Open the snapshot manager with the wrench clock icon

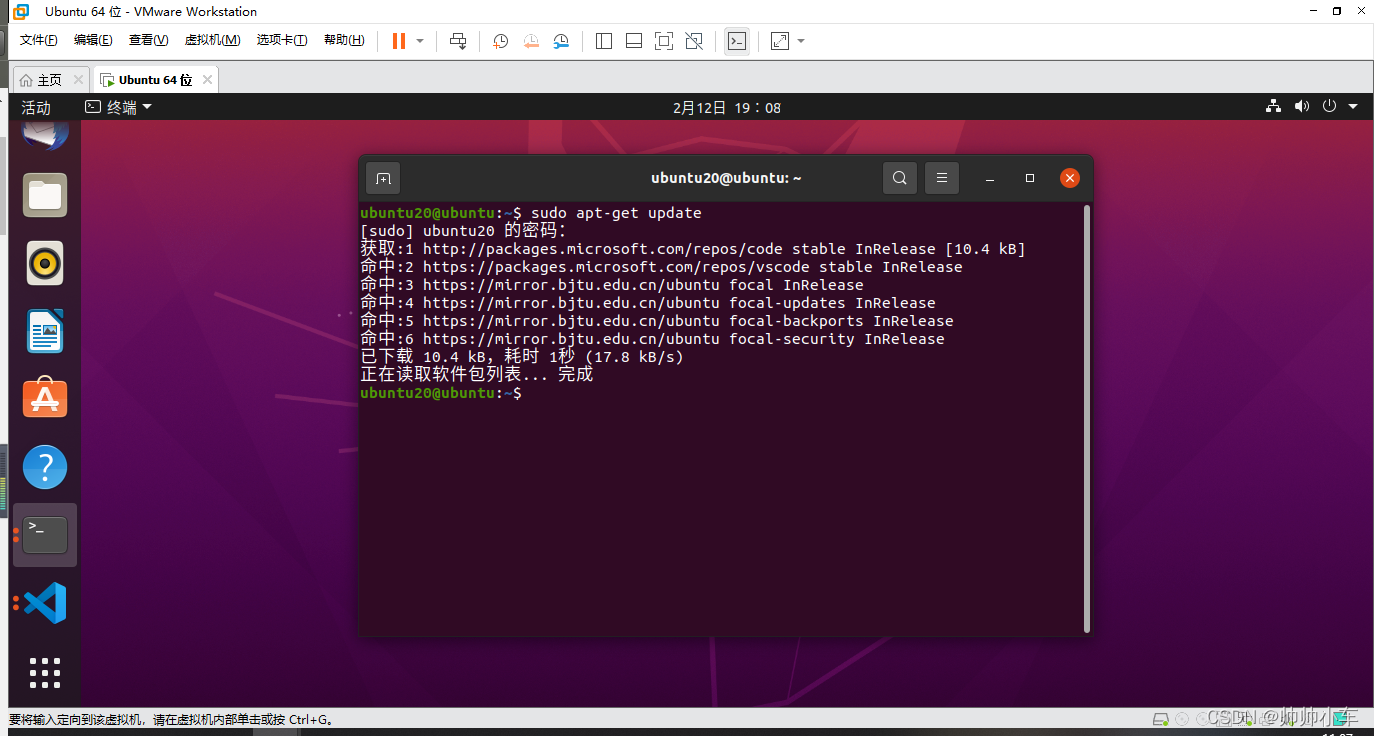[561, 41]
